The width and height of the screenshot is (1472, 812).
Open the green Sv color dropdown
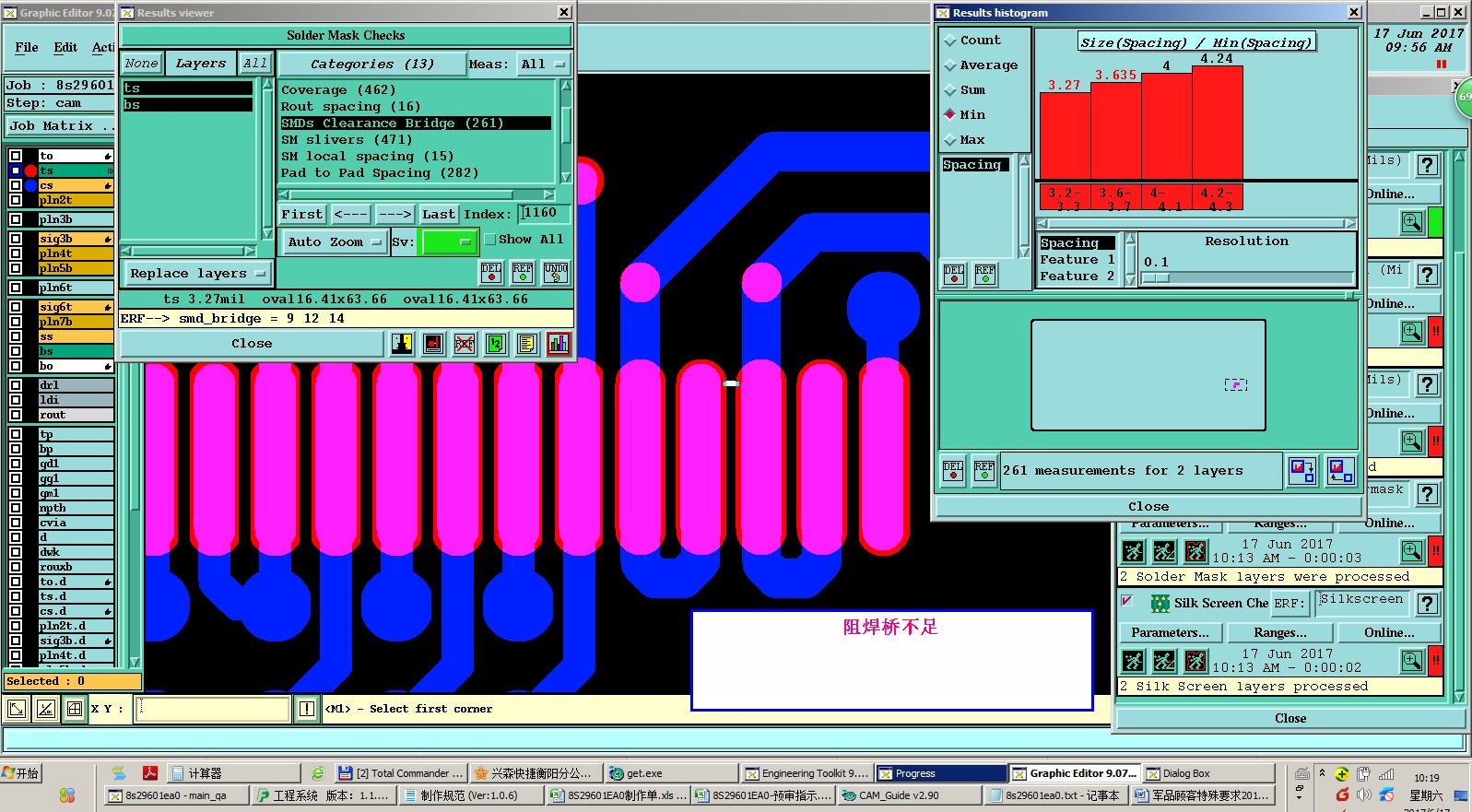tap(448, 242)
